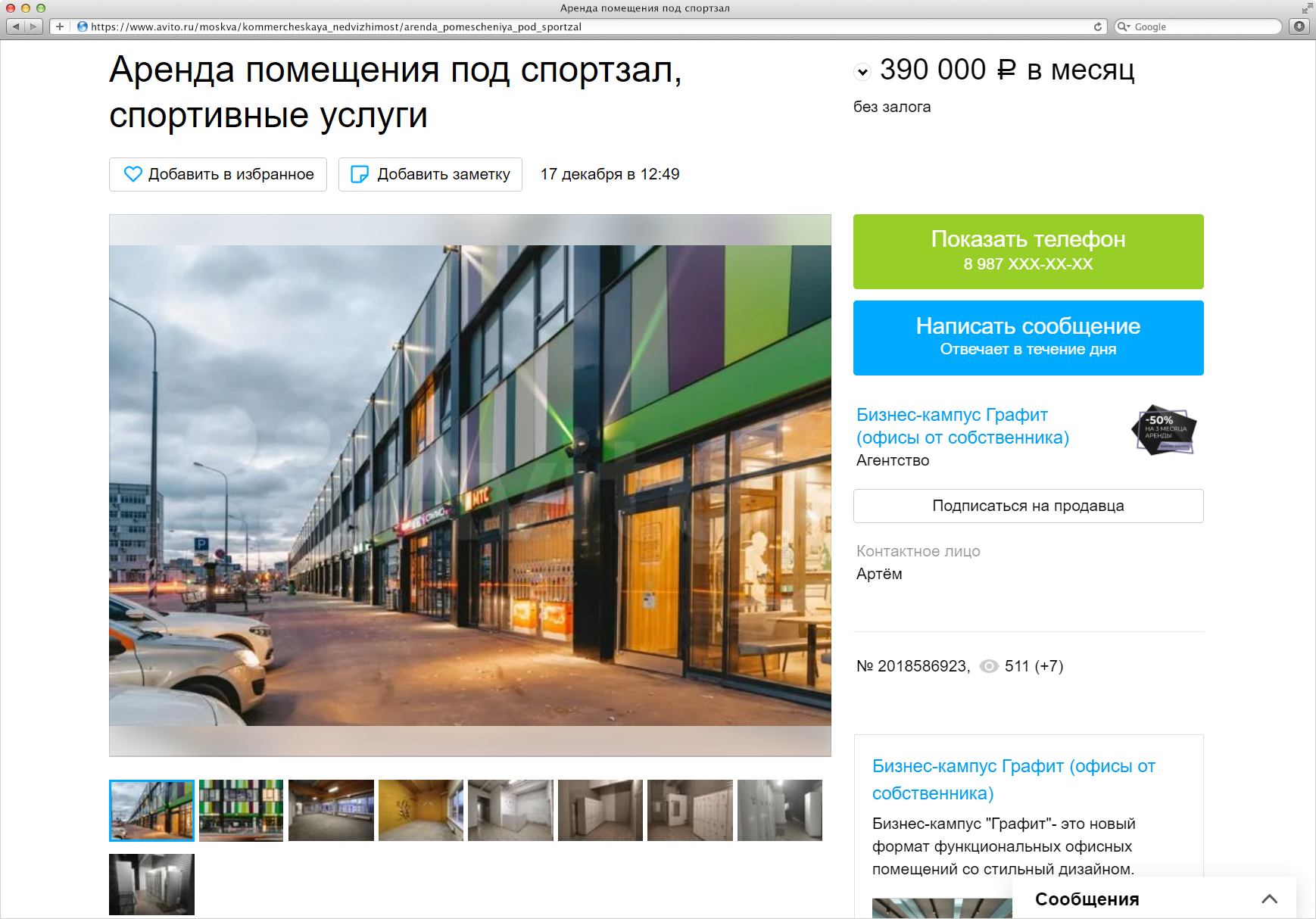Image resolution: width=1316 pixels, height=919 pixels.
Task: Click the browser forward arrow
Action: [x=33, y=26]
